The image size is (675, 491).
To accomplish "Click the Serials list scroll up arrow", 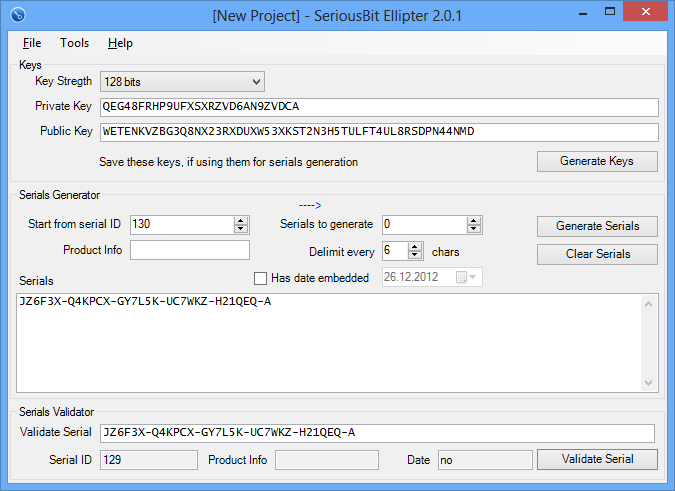I will (649, 304).
